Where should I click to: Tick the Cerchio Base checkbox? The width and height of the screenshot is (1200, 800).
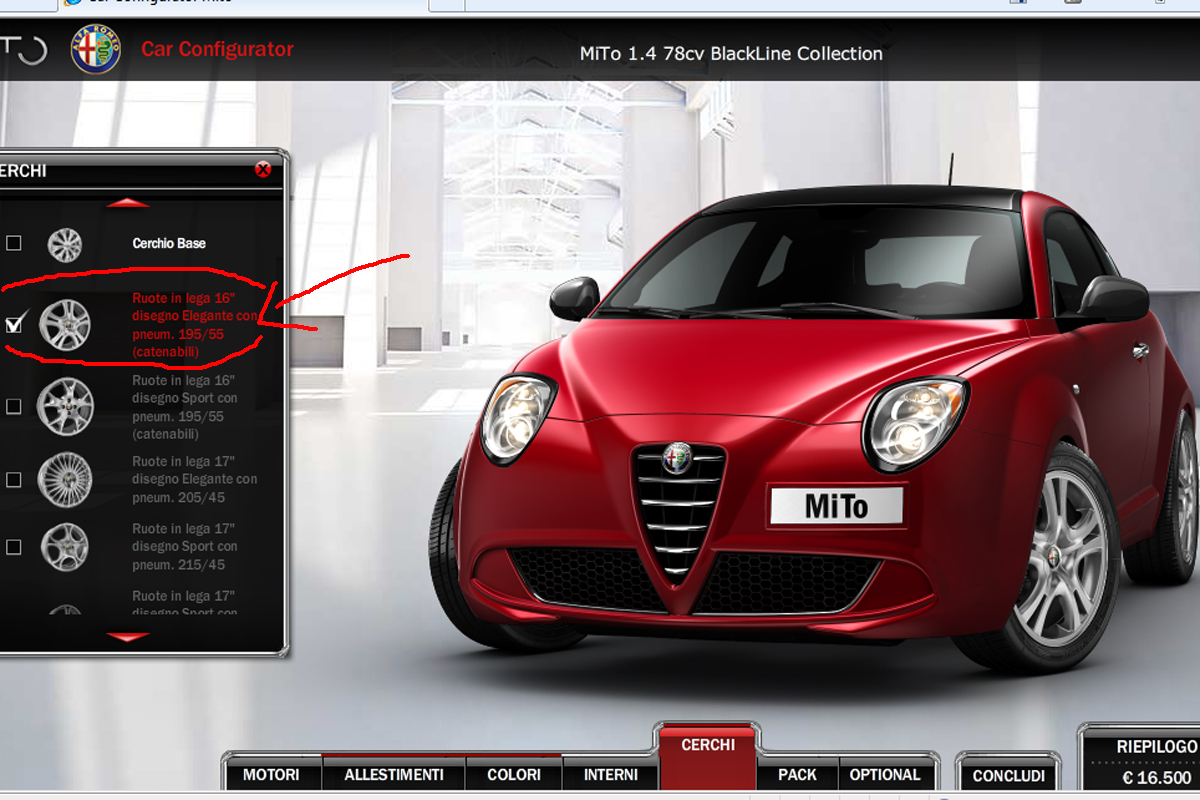tap(14, 243)
